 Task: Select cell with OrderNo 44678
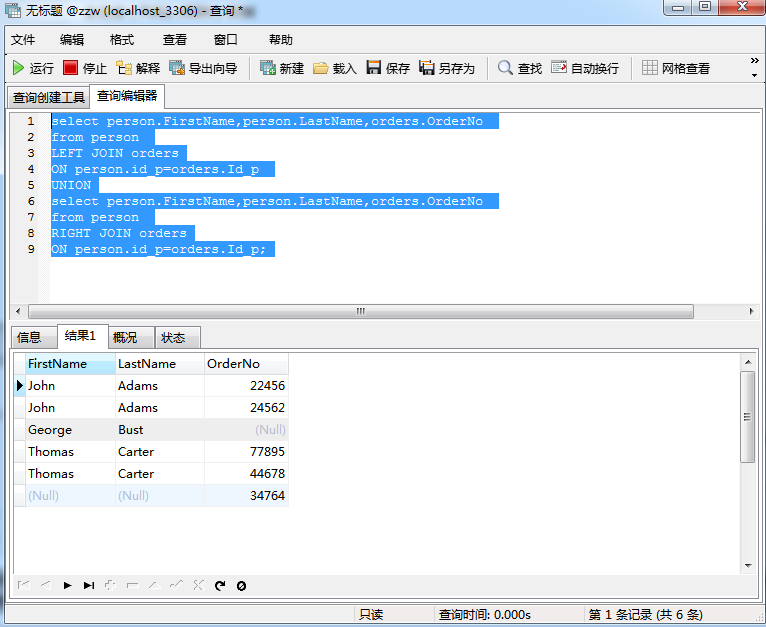tap(246, 474)
